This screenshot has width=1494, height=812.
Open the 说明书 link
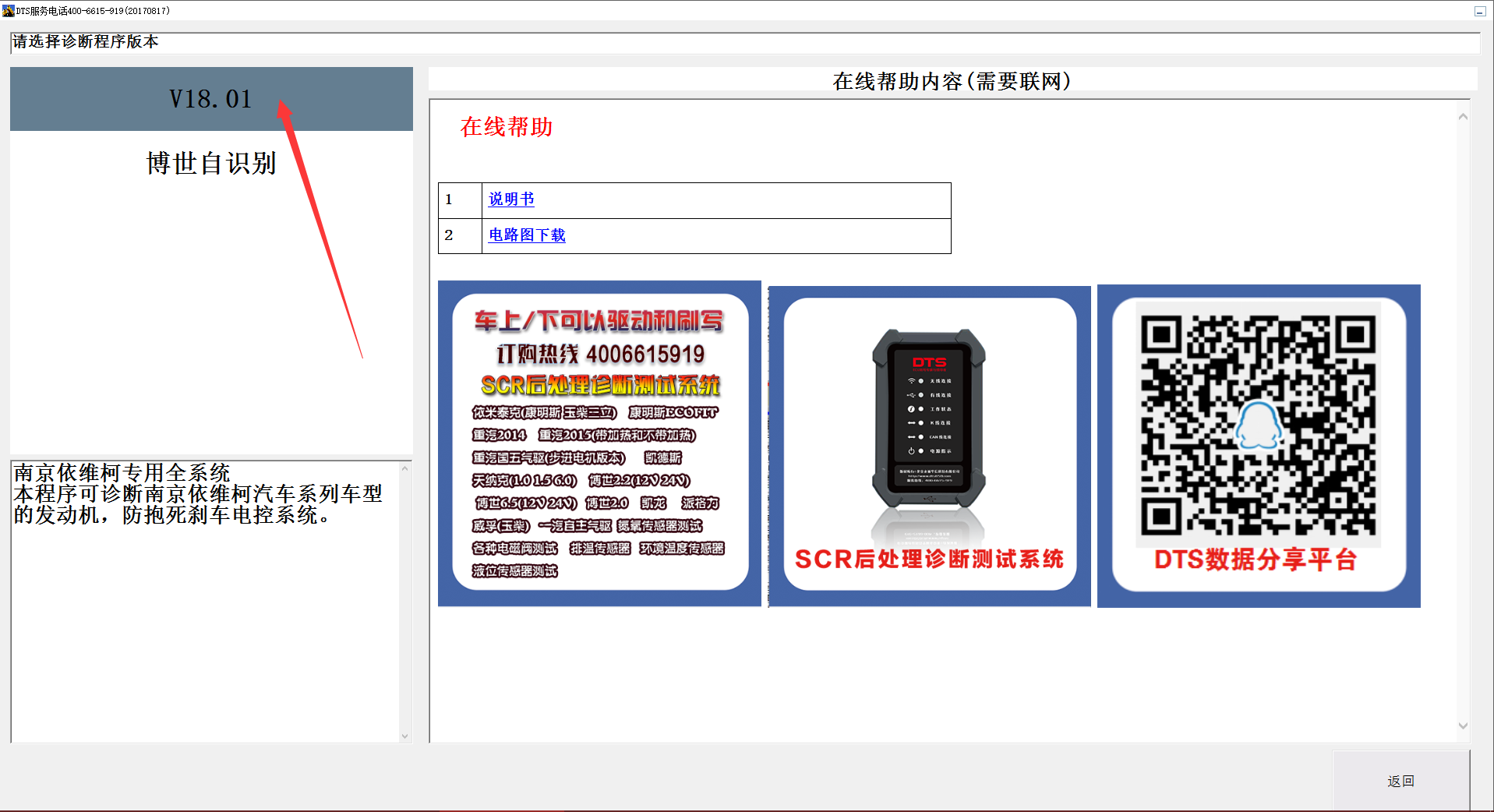pos(511,199)
